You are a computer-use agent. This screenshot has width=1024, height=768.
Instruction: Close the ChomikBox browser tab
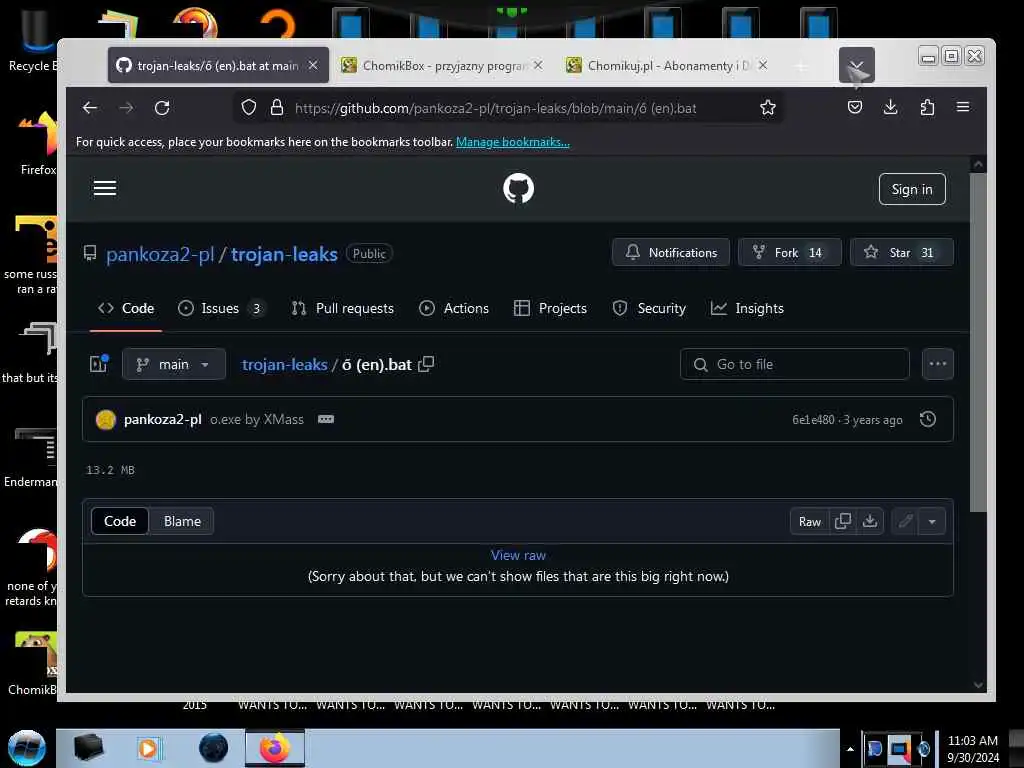click(x=538, y=65)
